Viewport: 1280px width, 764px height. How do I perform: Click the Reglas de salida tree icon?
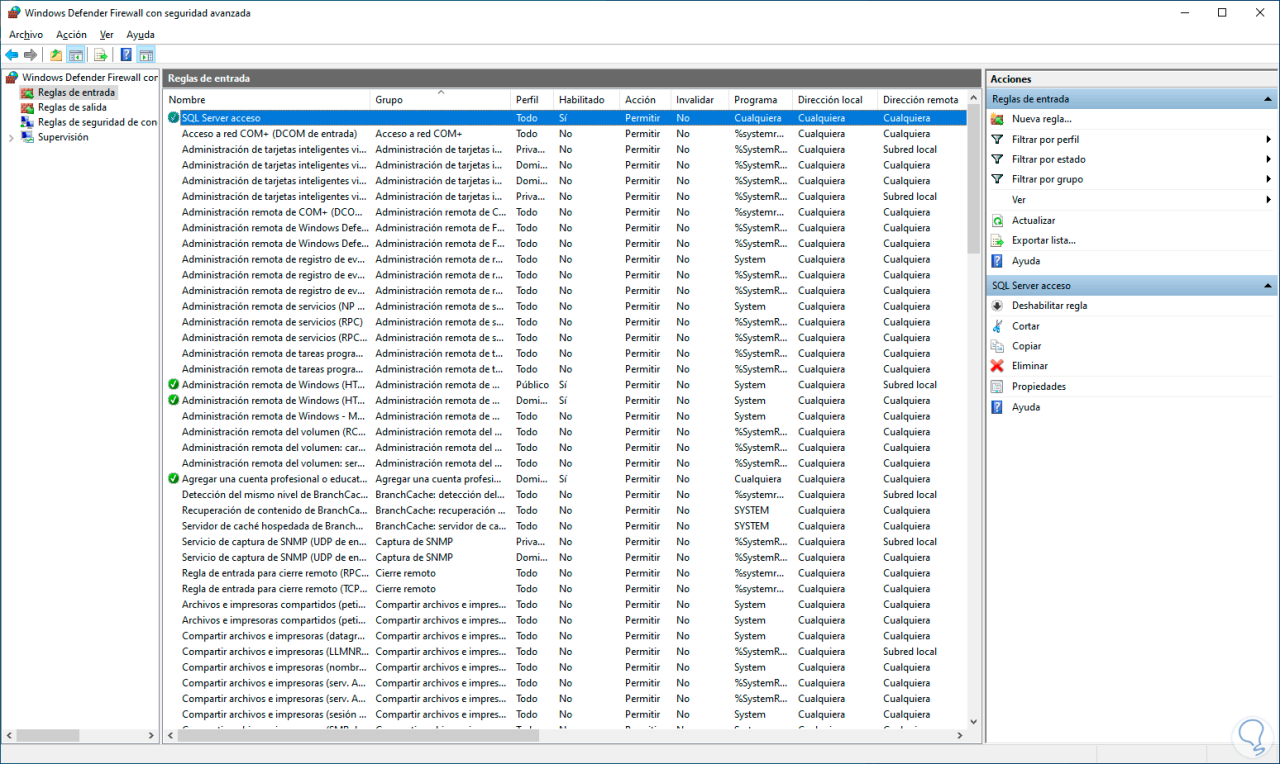tap(28, 107)
